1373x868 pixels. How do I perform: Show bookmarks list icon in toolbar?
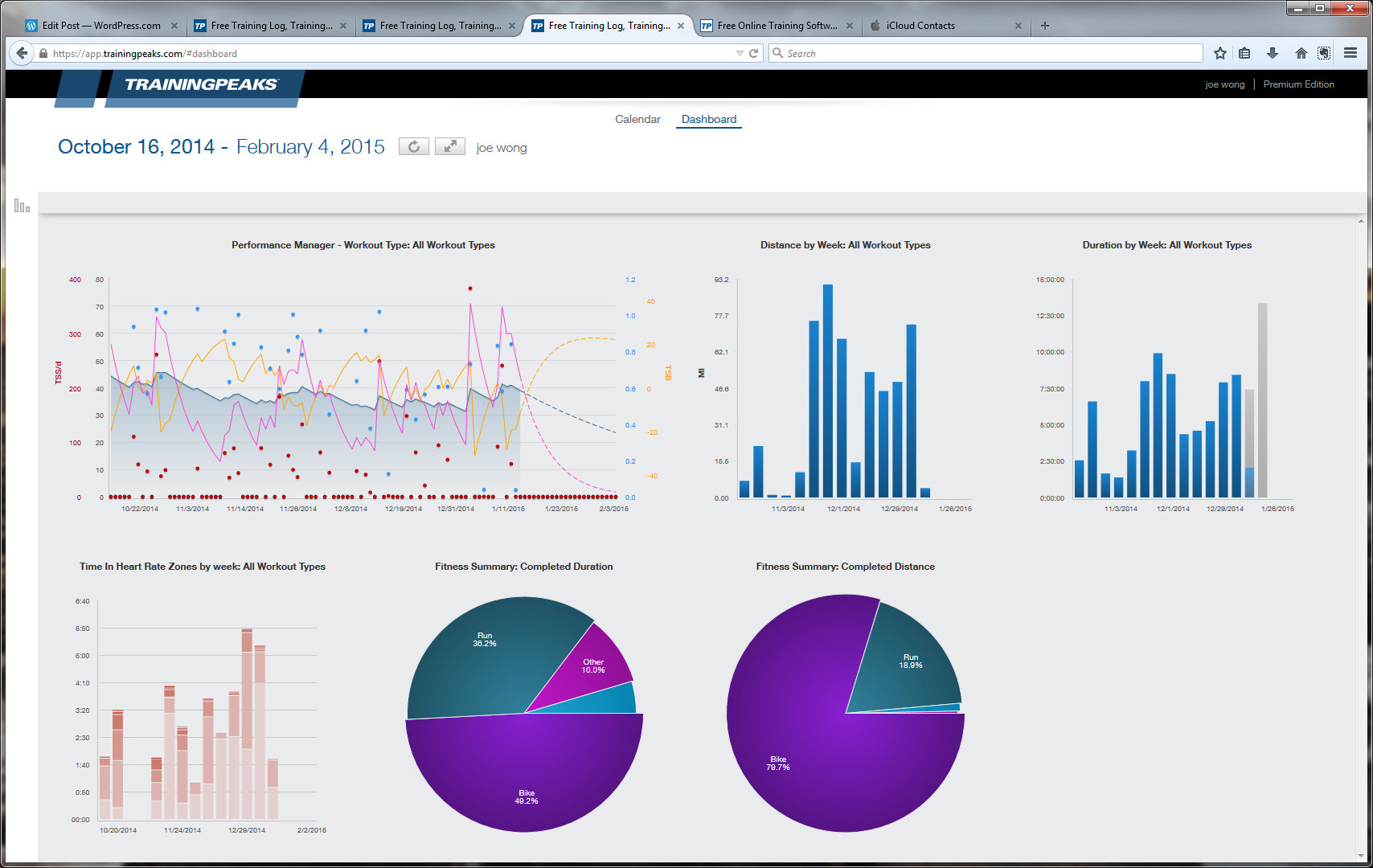(x=1244, y=53)
